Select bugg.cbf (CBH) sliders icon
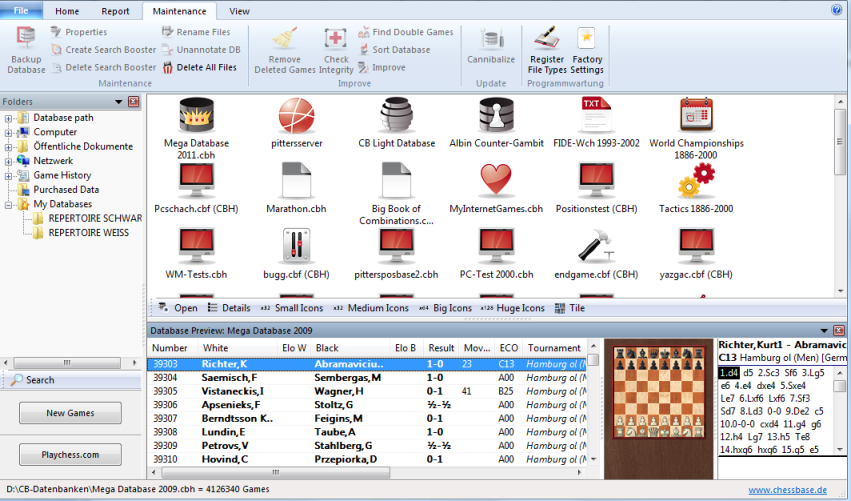The height and width of the screenshot is (501, 851). (x=296, y=246)
